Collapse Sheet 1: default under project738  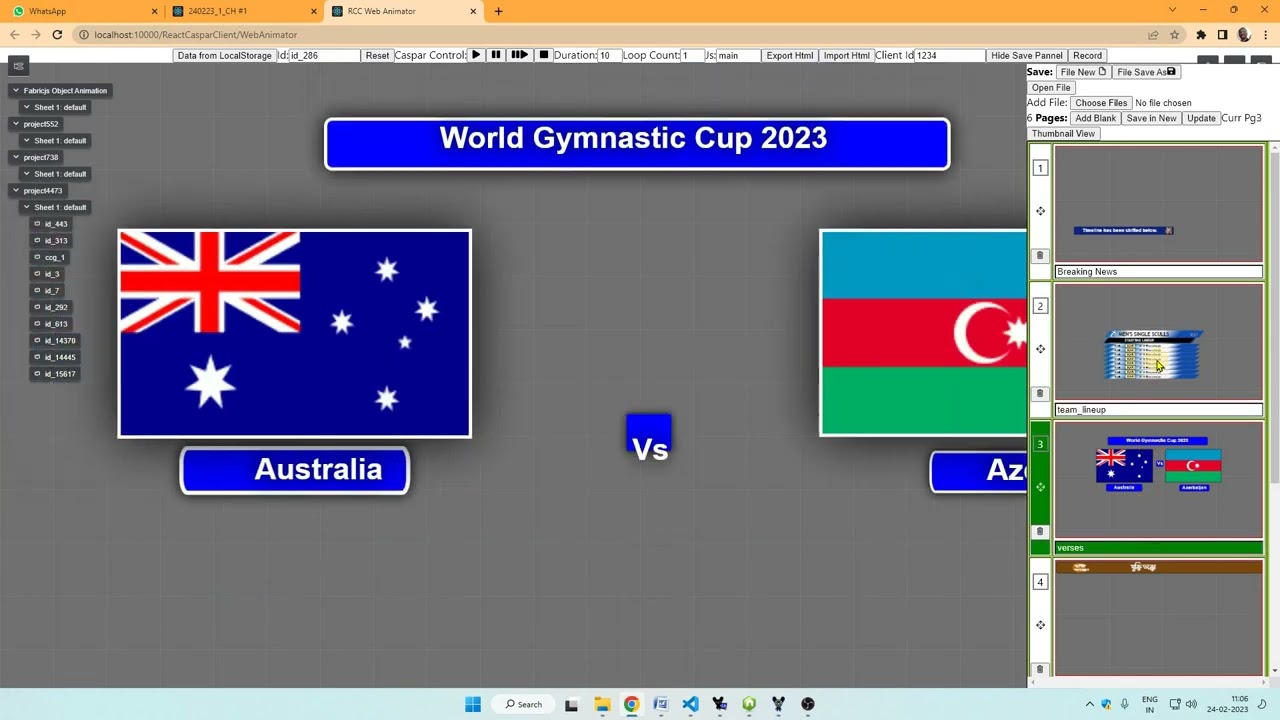pyautogui.click(x=27, y=174)
